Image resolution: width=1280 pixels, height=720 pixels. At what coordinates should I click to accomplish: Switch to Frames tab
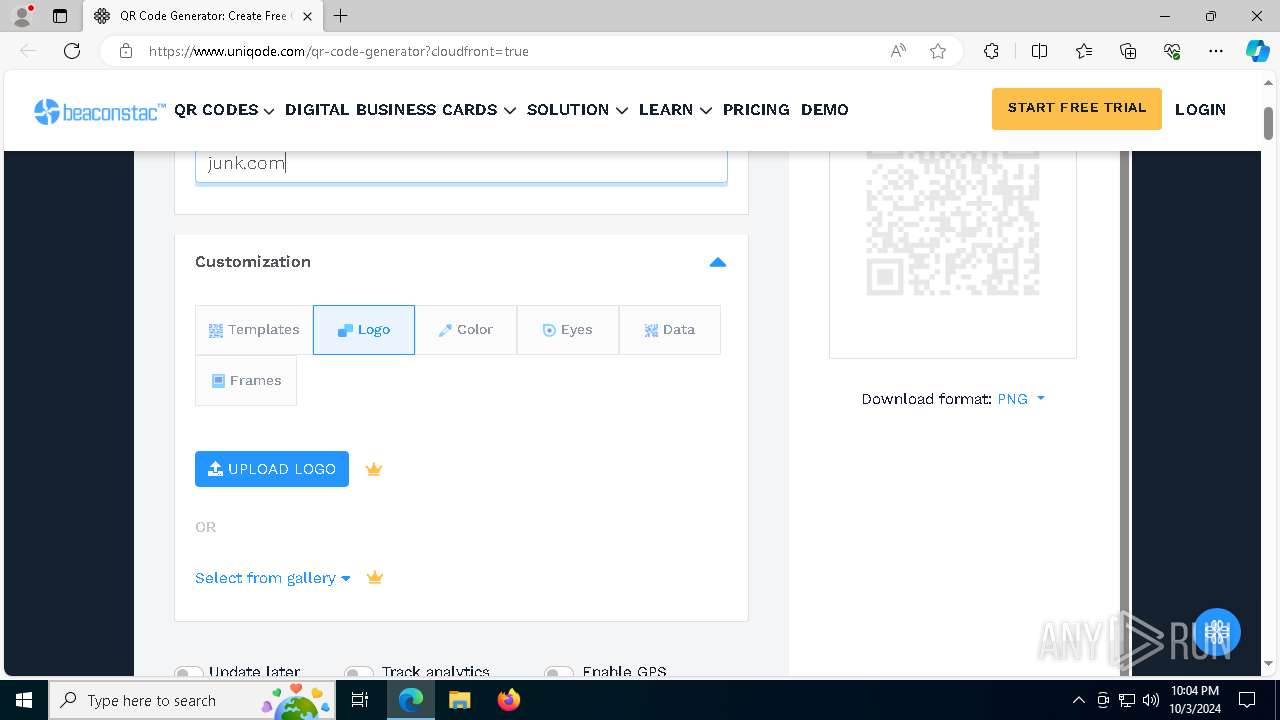246,381
